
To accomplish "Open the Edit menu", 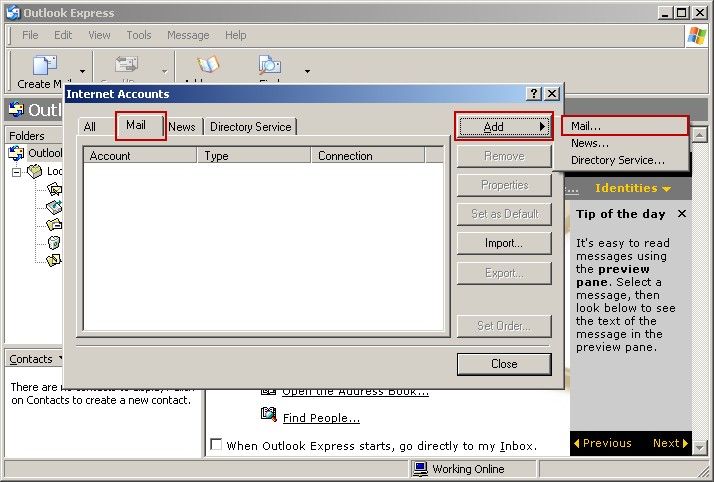I will point(63,35).
